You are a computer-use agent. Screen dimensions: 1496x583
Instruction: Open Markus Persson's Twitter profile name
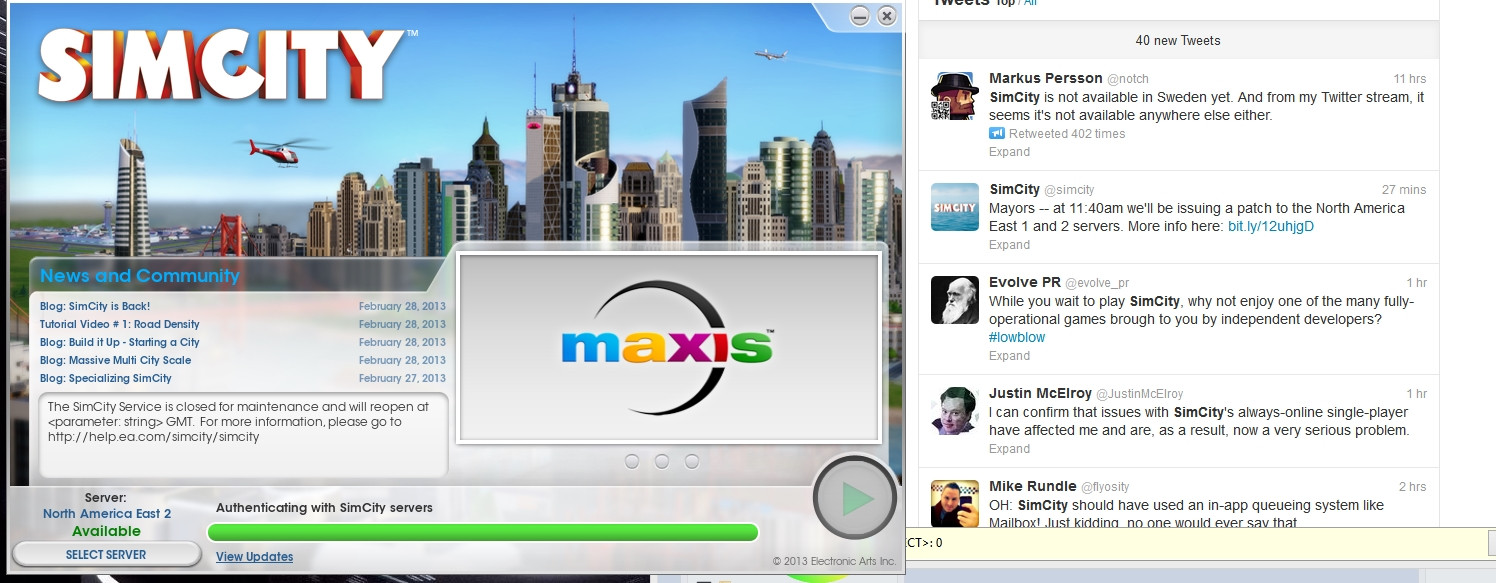tap(1044, 78)
